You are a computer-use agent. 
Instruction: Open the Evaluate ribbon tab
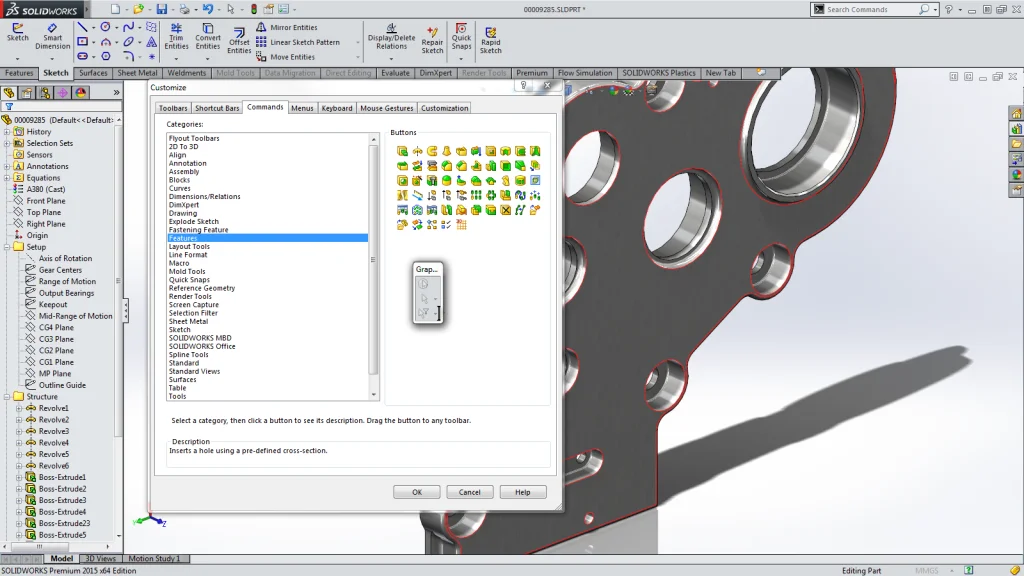coord(395,72)
